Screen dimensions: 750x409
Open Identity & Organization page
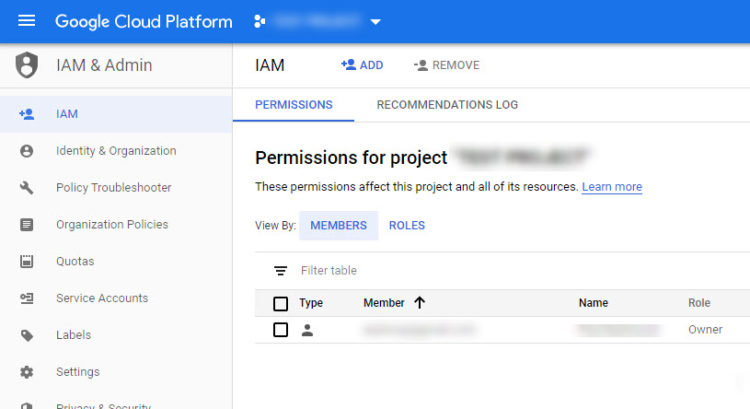[116, 151]
